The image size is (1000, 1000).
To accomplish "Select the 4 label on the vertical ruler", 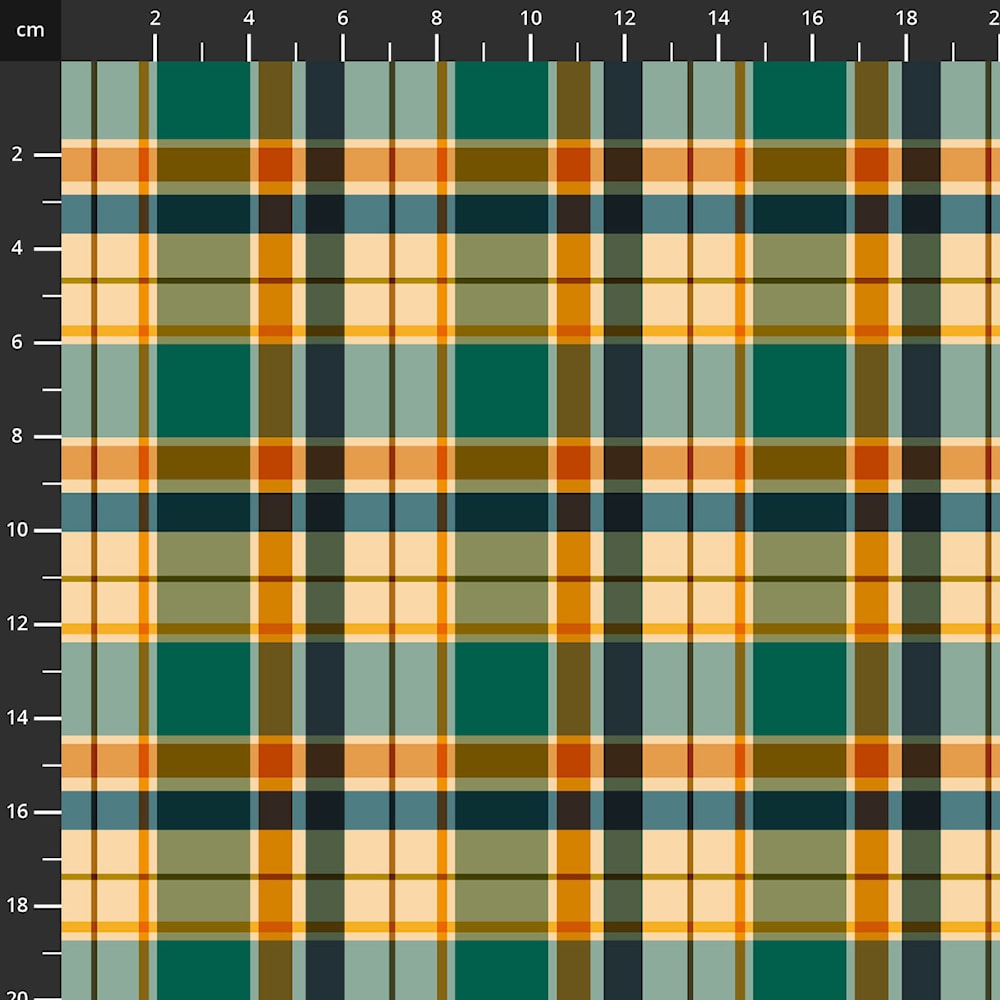I will [18, 249].
